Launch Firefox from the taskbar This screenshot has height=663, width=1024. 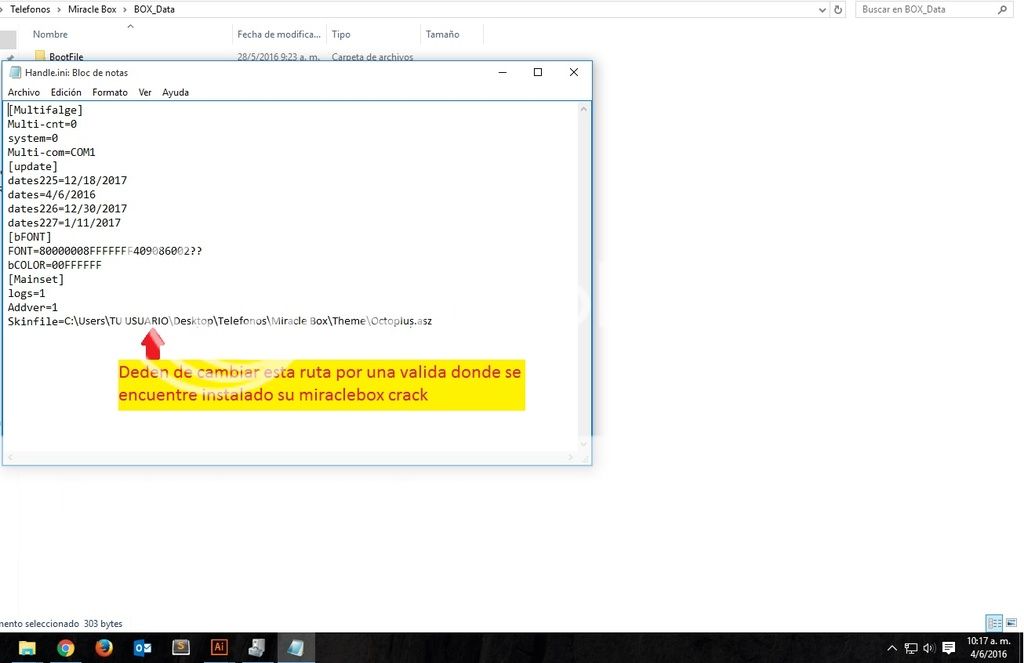click(104, 648)
